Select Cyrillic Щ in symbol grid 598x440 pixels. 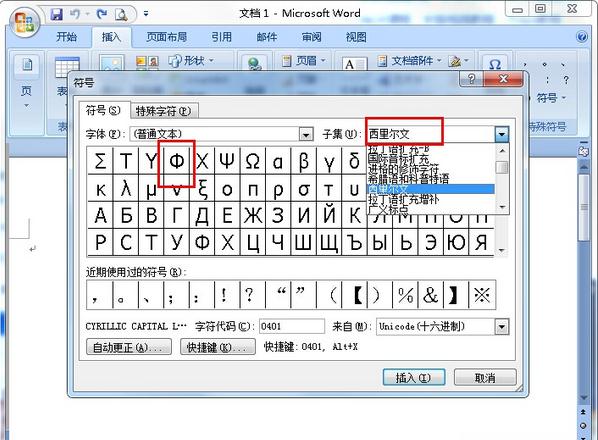pos(329,242)
